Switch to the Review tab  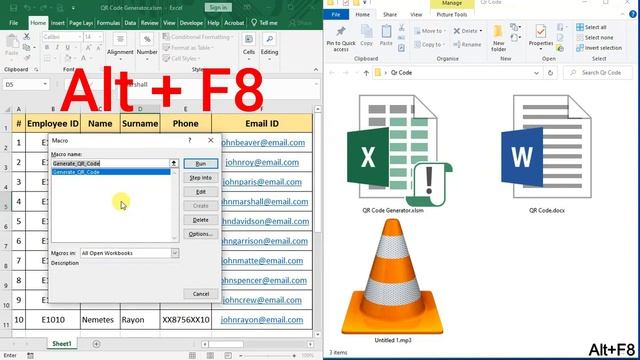(149, 23)
